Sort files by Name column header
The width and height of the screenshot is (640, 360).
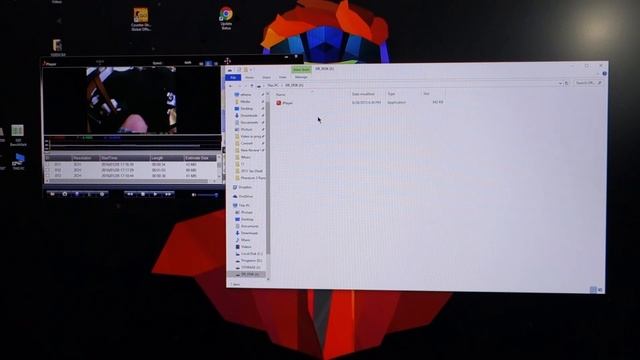click(281, 94)
